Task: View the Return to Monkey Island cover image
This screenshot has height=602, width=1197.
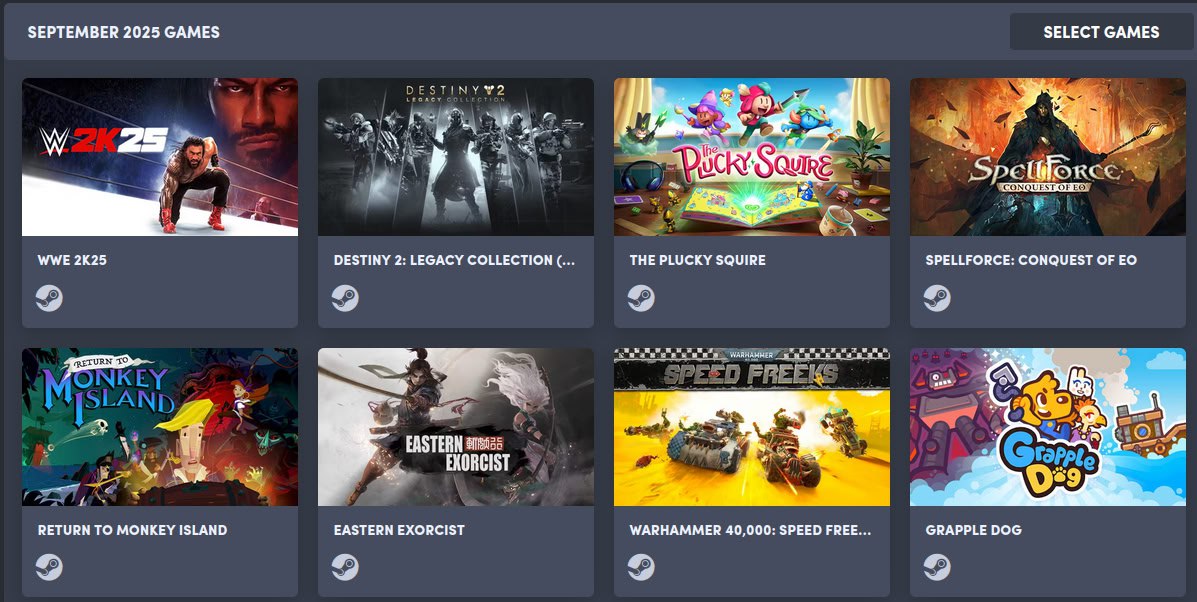Action: pyautogui.click(x=160, y=427)
